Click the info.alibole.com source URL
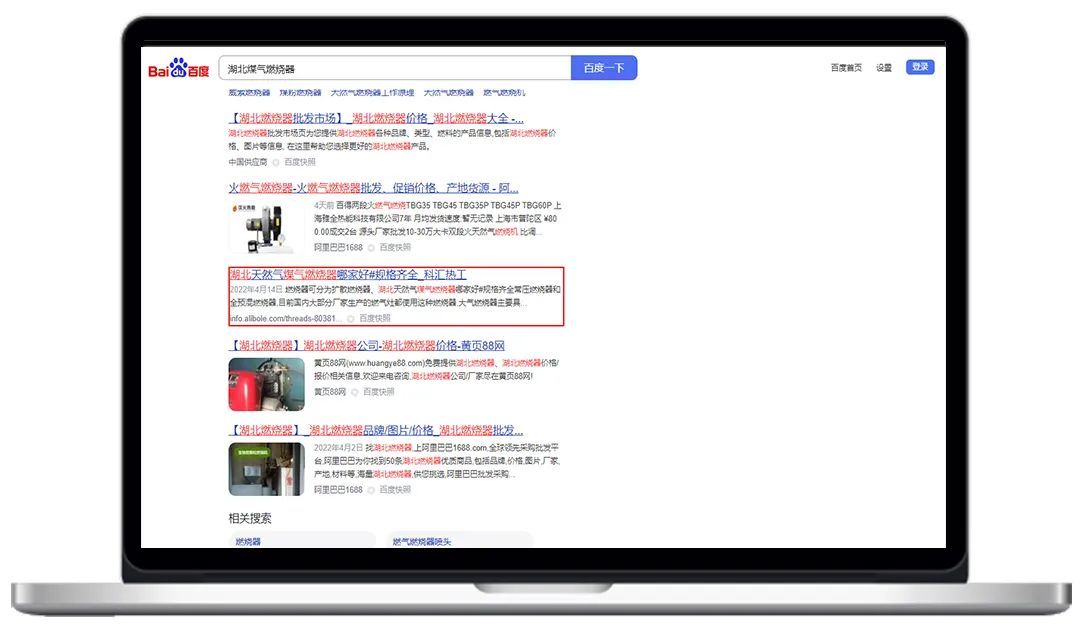Screen dimensions: 1080x628 tap(285, 318)
